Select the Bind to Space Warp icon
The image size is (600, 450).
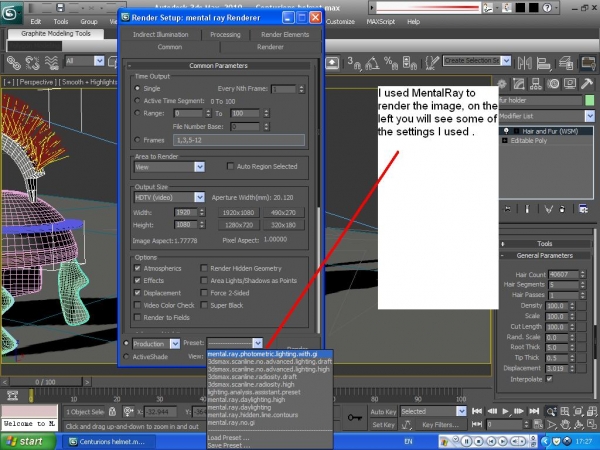click(x=52, y=62)
